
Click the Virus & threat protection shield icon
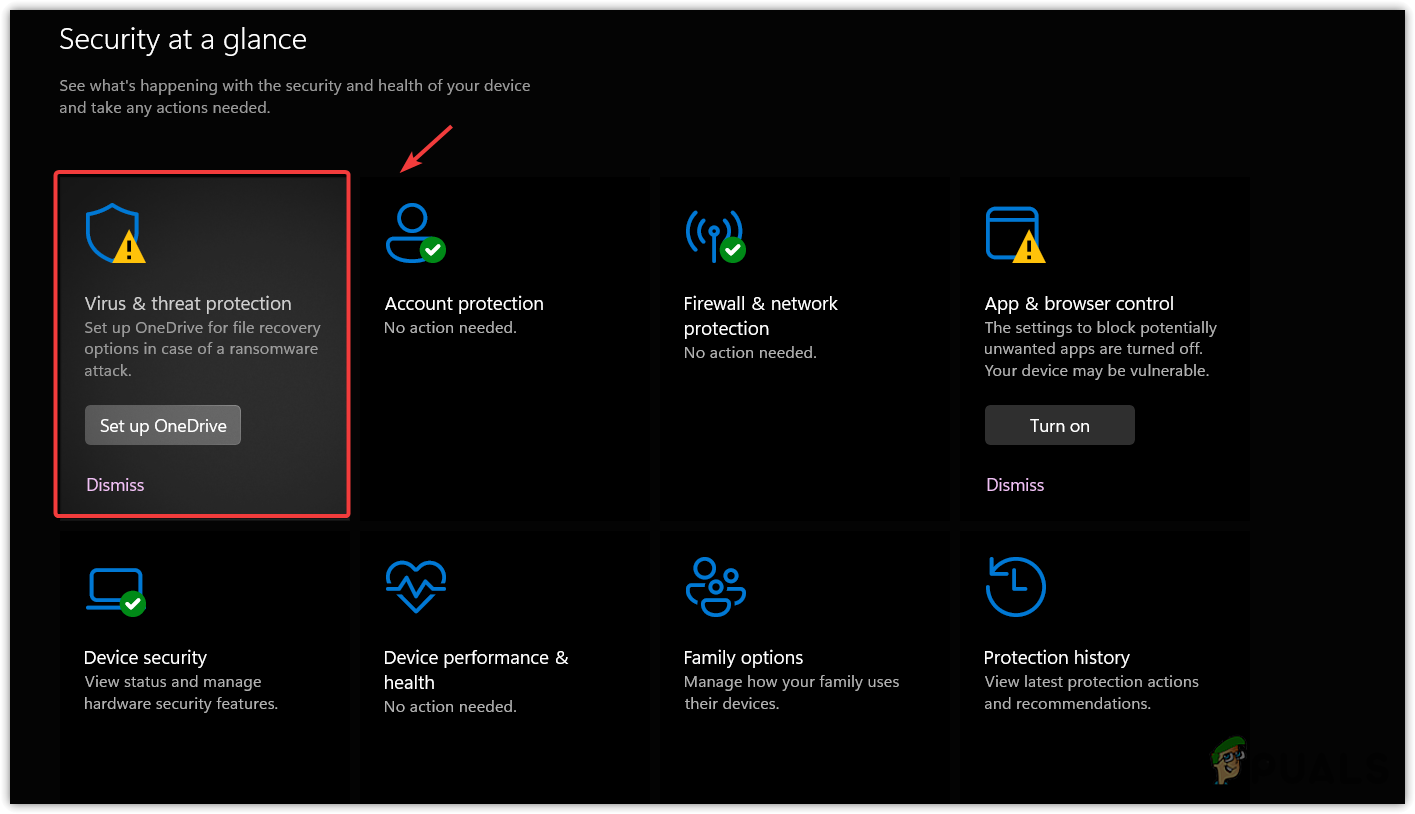pyautogui.click(x=113, y=233)
